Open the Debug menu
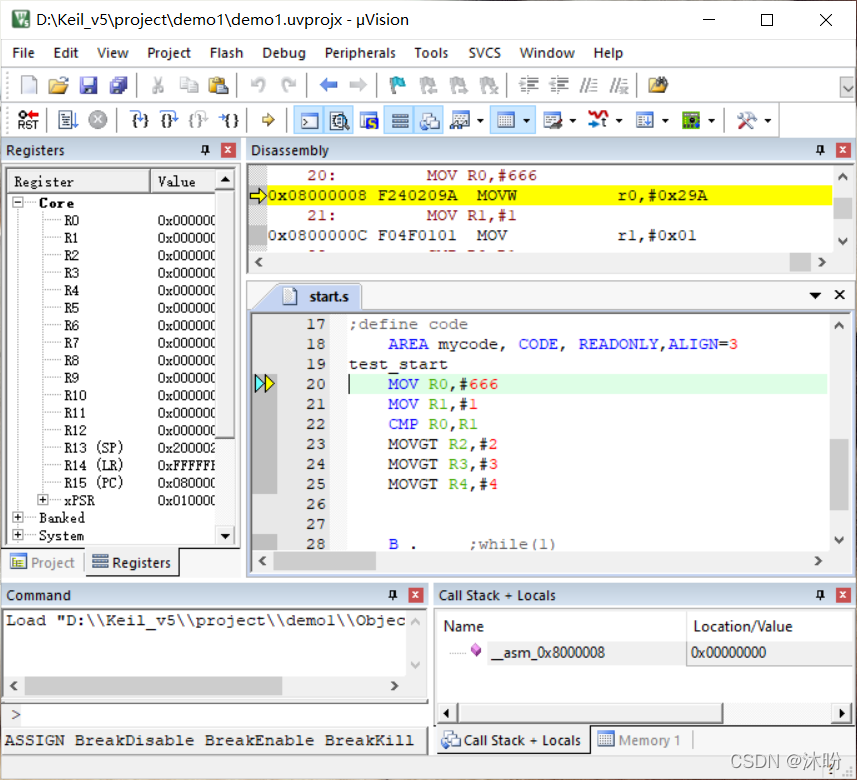This screenshot has height=780, width=857. [x=284, y=53]
